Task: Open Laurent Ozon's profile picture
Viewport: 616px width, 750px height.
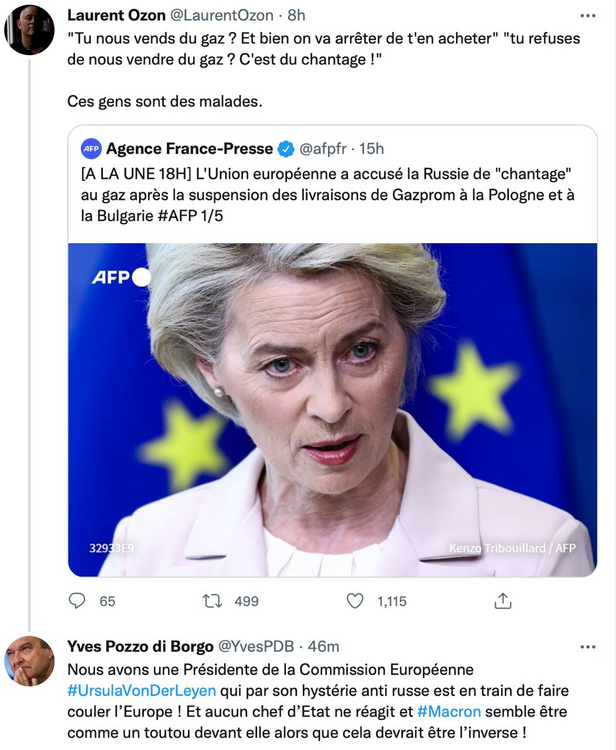Action: (29, 30)
